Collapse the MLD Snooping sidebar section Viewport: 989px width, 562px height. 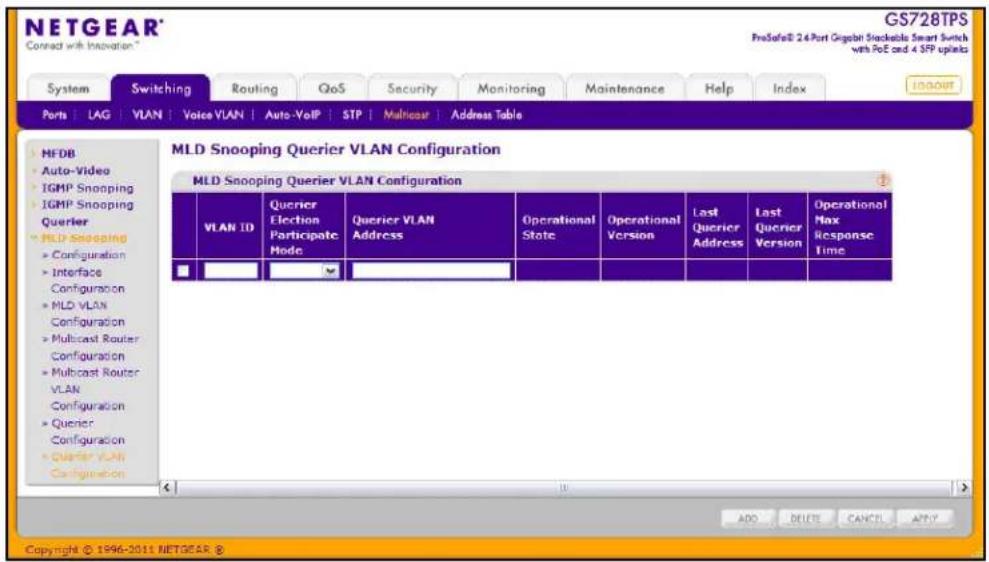(x=83, y=238)
